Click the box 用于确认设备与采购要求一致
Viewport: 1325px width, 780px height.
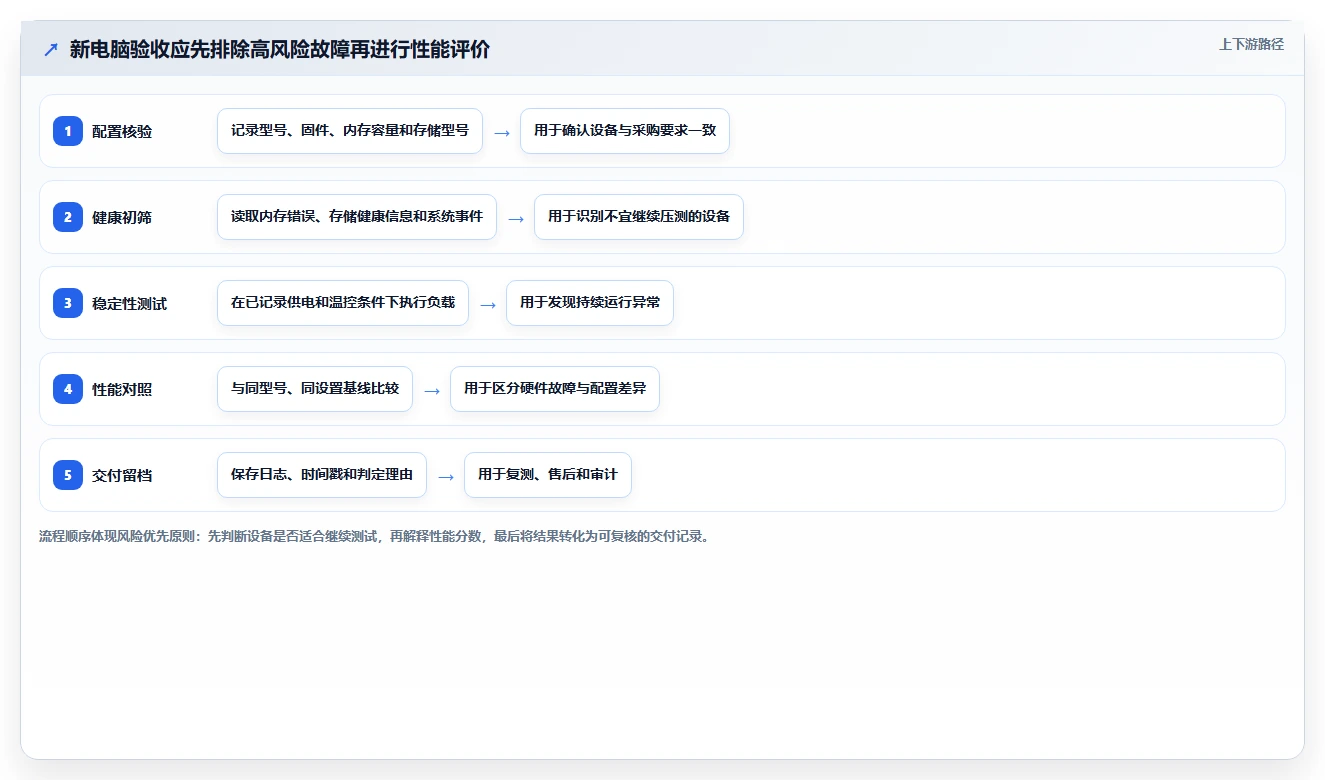pyautogui.click(x=625, y=131)
